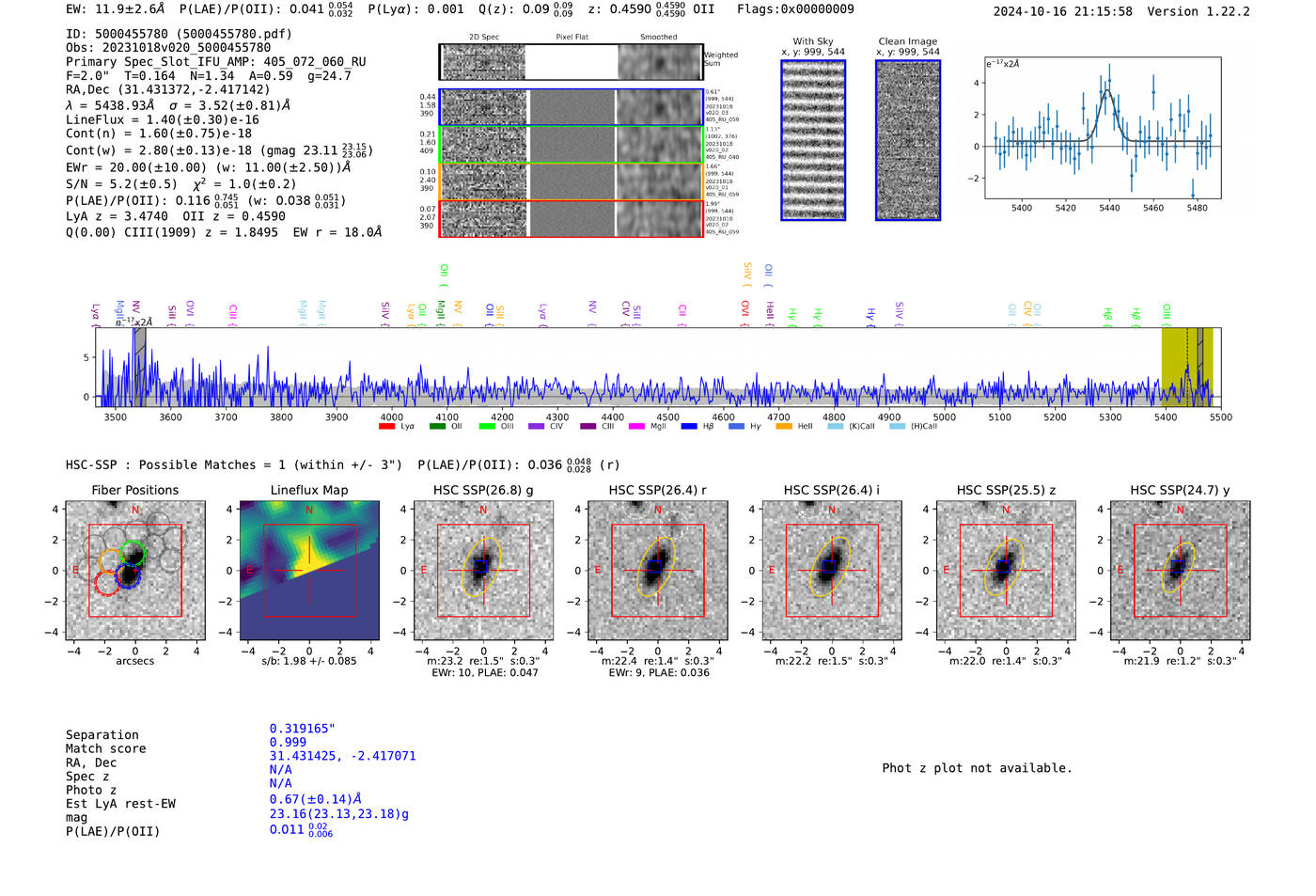
Task: Click the λ = 5438.93Å value
Action: 110,105
